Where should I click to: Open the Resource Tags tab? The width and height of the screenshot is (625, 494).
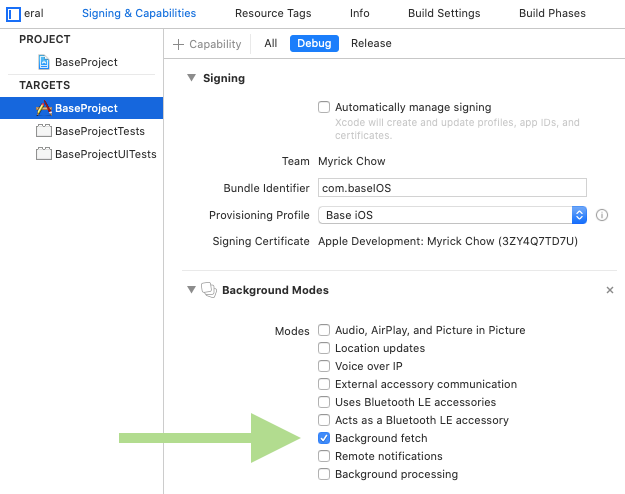tap(273, 13)
